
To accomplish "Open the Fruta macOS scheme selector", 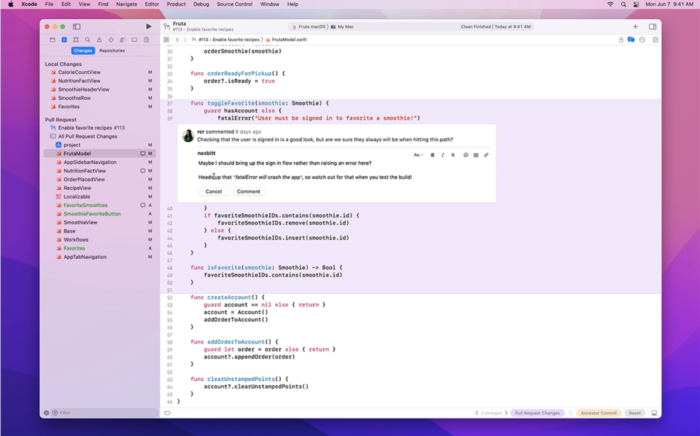I will 311,26.
